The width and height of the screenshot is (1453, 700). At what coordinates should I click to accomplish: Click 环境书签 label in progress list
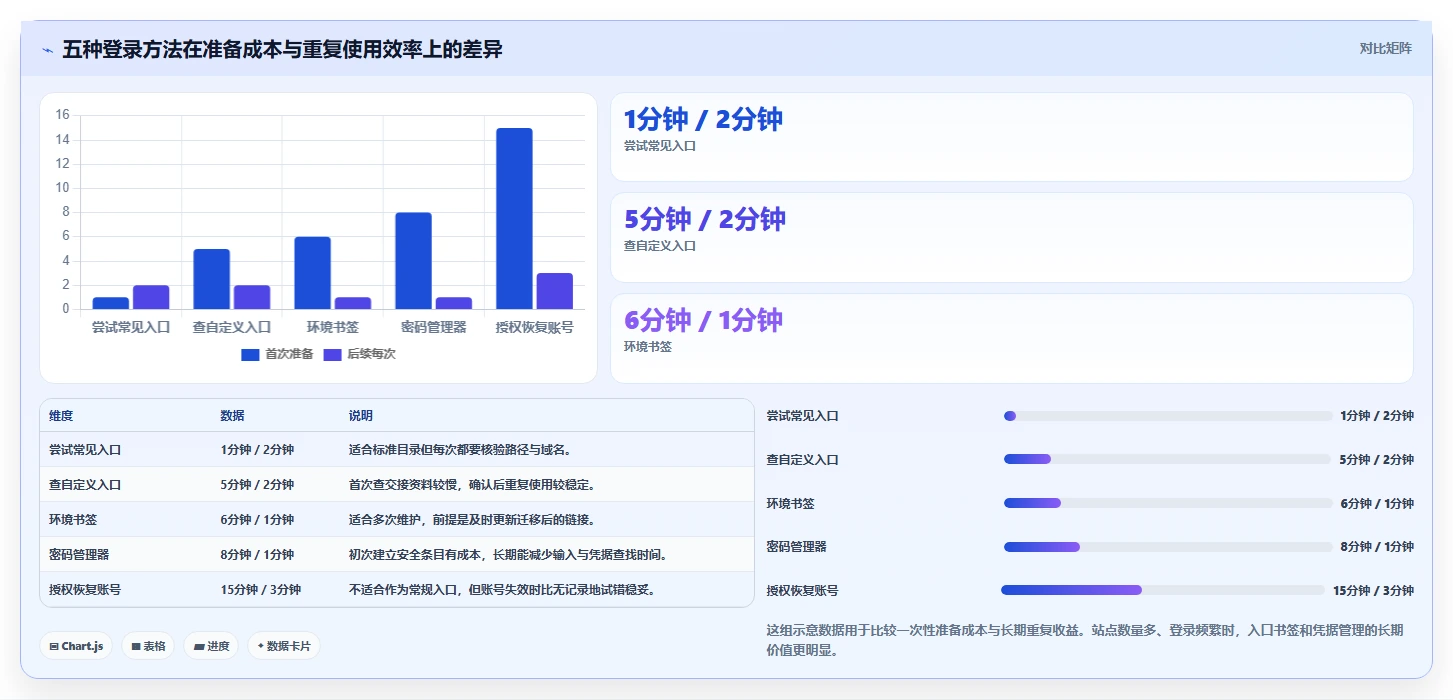[x=791, y=503]
